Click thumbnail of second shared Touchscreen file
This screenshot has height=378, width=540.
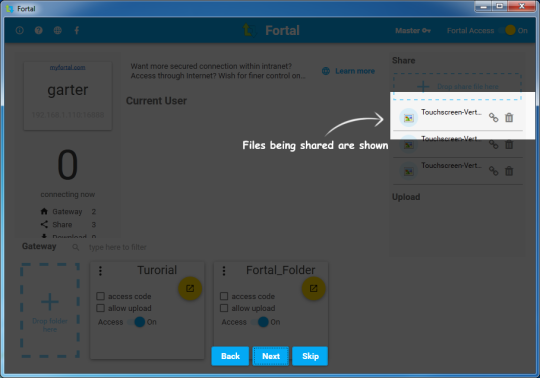pos(408,145)
